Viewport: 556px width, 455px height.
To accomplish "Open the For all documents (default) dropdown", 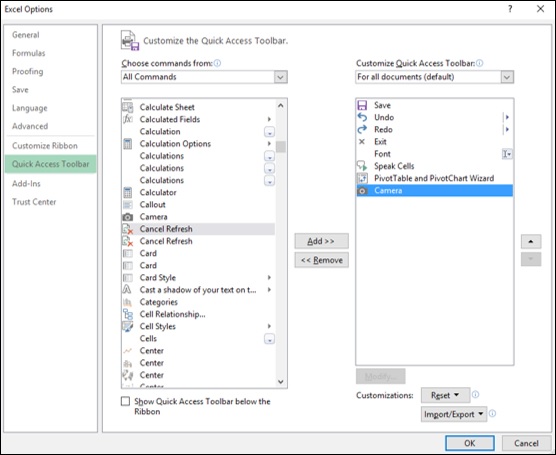I will (x=507, y=77).
